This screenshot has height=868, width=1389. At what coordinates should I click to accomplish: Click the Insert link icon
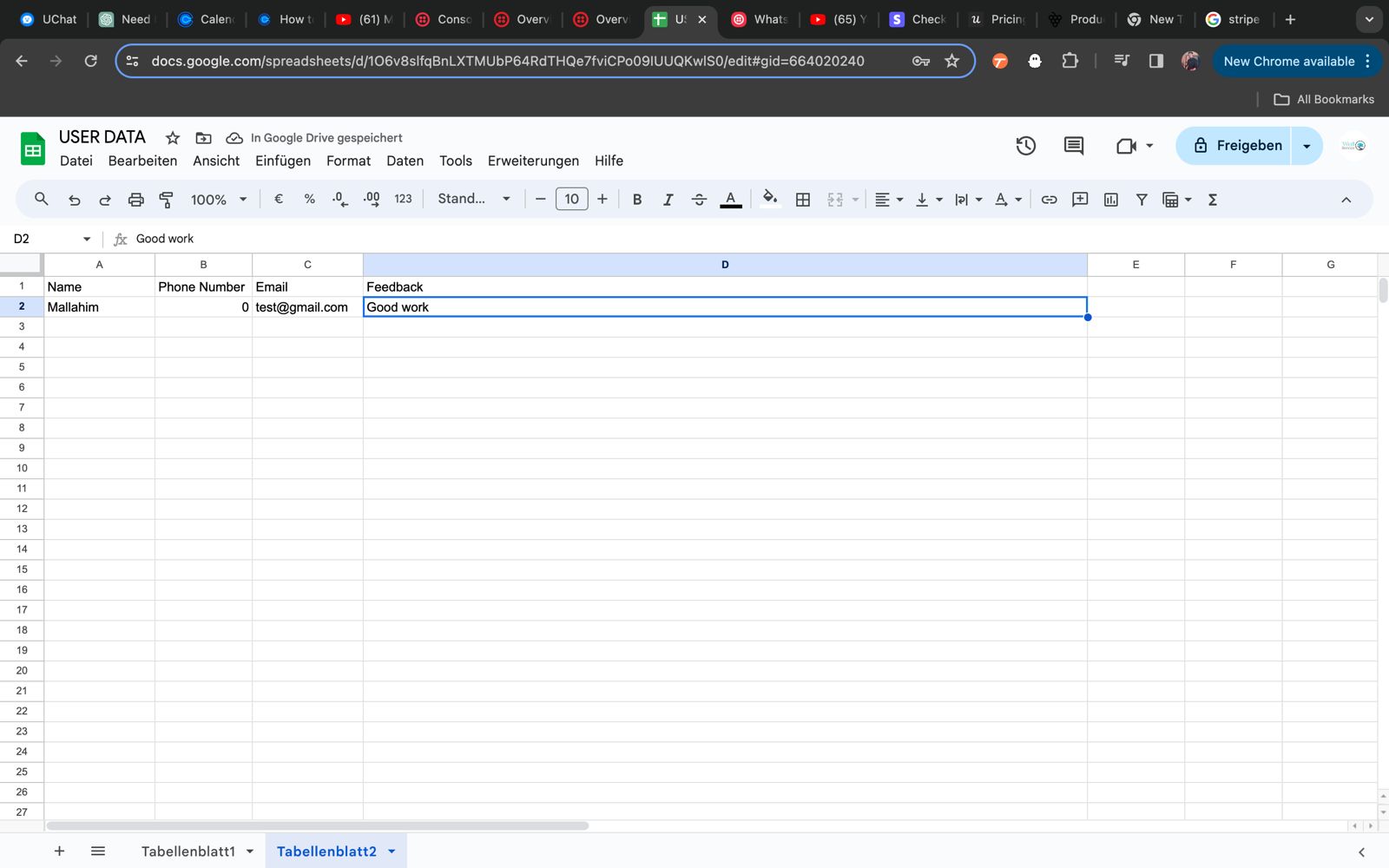click(x=1049, y=200)
